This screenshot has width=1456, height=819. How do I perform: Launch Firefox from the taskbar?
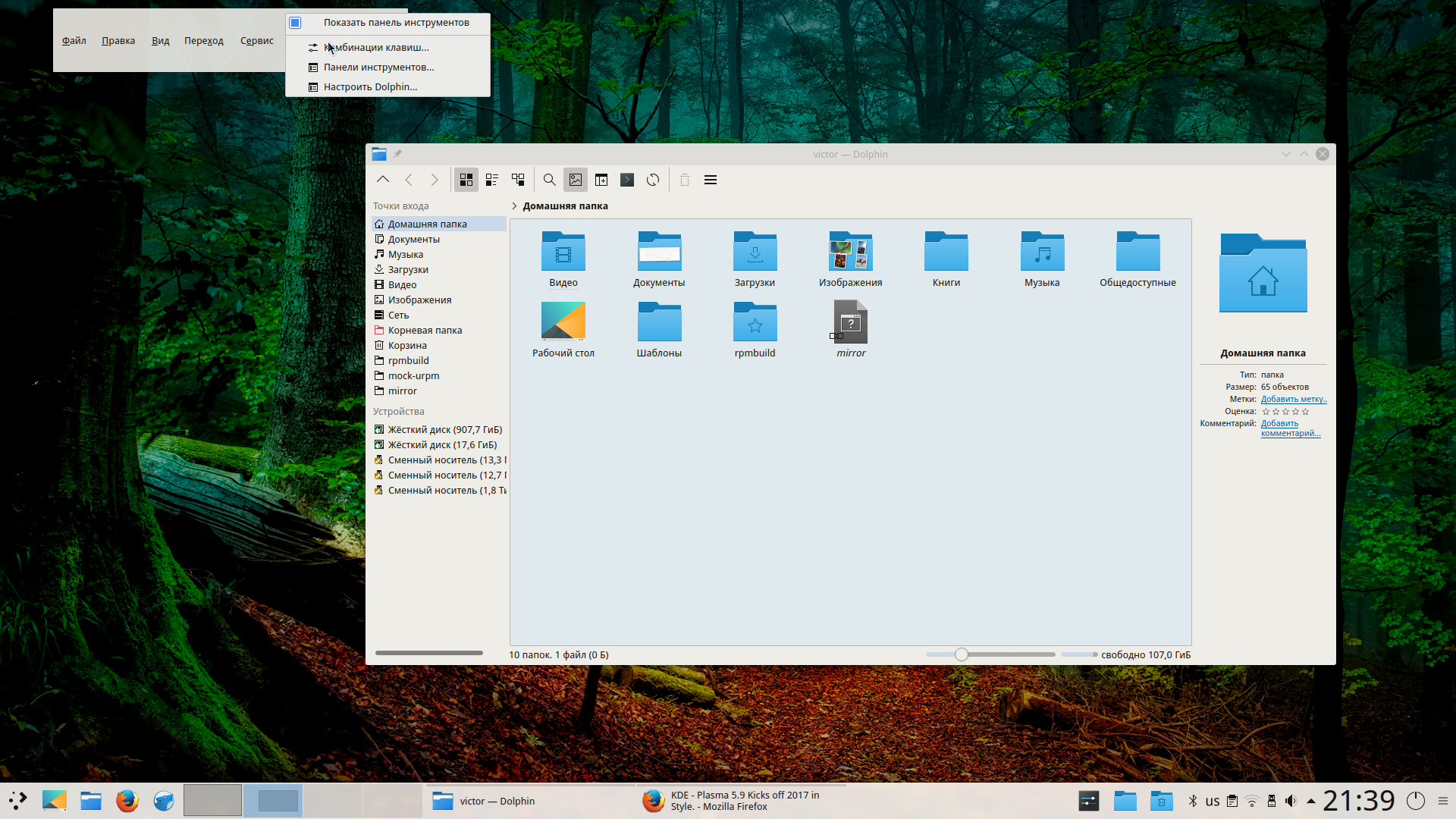[127, 801]
